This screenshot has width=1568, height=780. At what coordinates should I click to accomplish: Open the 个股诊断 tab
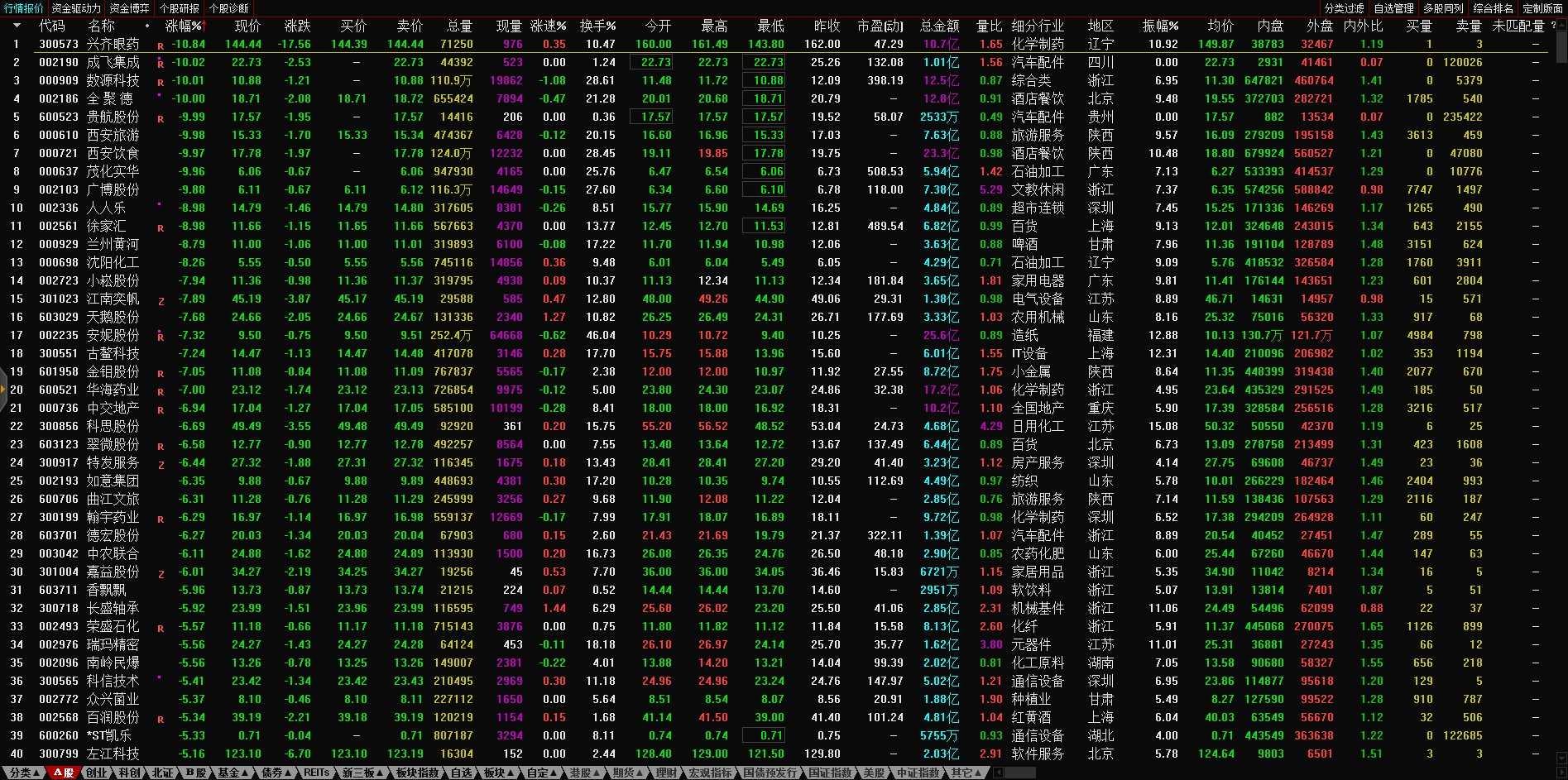pyautogui.click(x=228, y=8)
